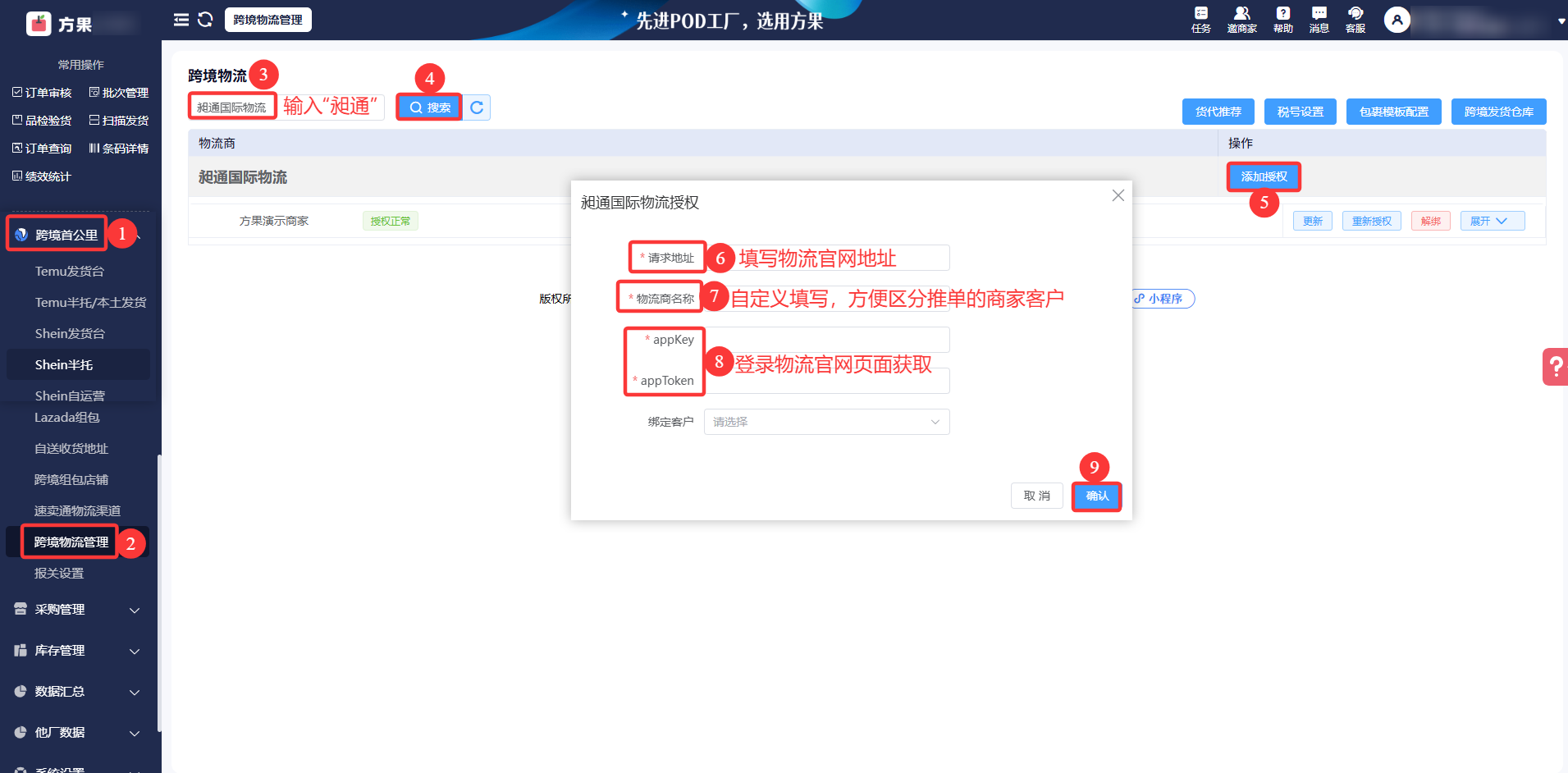The height and width of the screenshot is (773, 1568).
Task: Click 取消 in the authorization dialog
Action: point(1037,496)
